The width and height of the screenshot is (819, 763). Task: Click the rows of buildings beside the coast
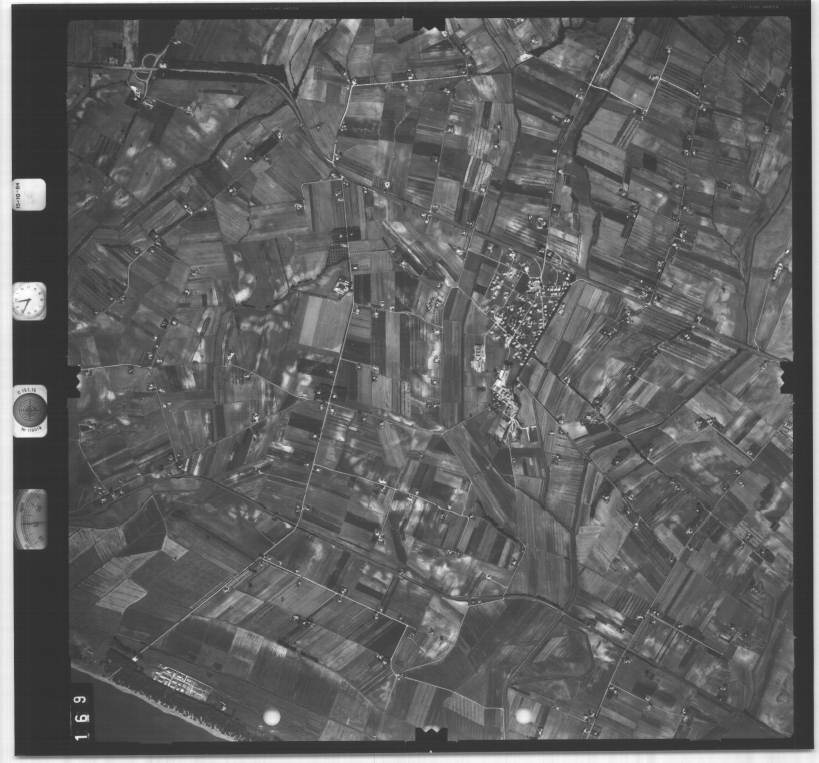click(x=180, y=684)
